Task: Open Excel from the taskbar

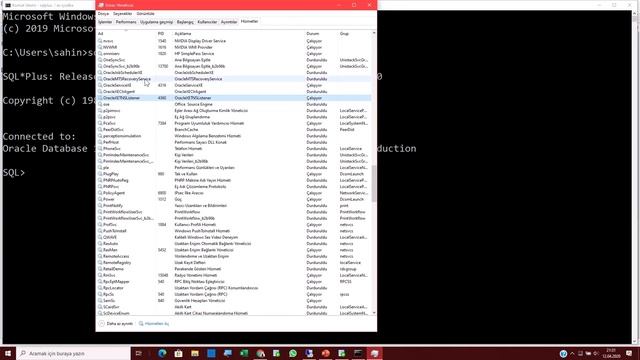Action: click(244, 353)
